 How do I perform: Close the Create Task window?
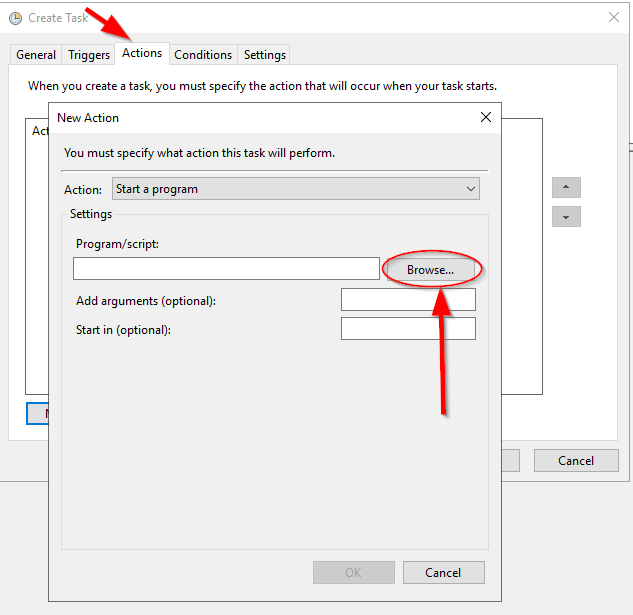click(613, 17)
